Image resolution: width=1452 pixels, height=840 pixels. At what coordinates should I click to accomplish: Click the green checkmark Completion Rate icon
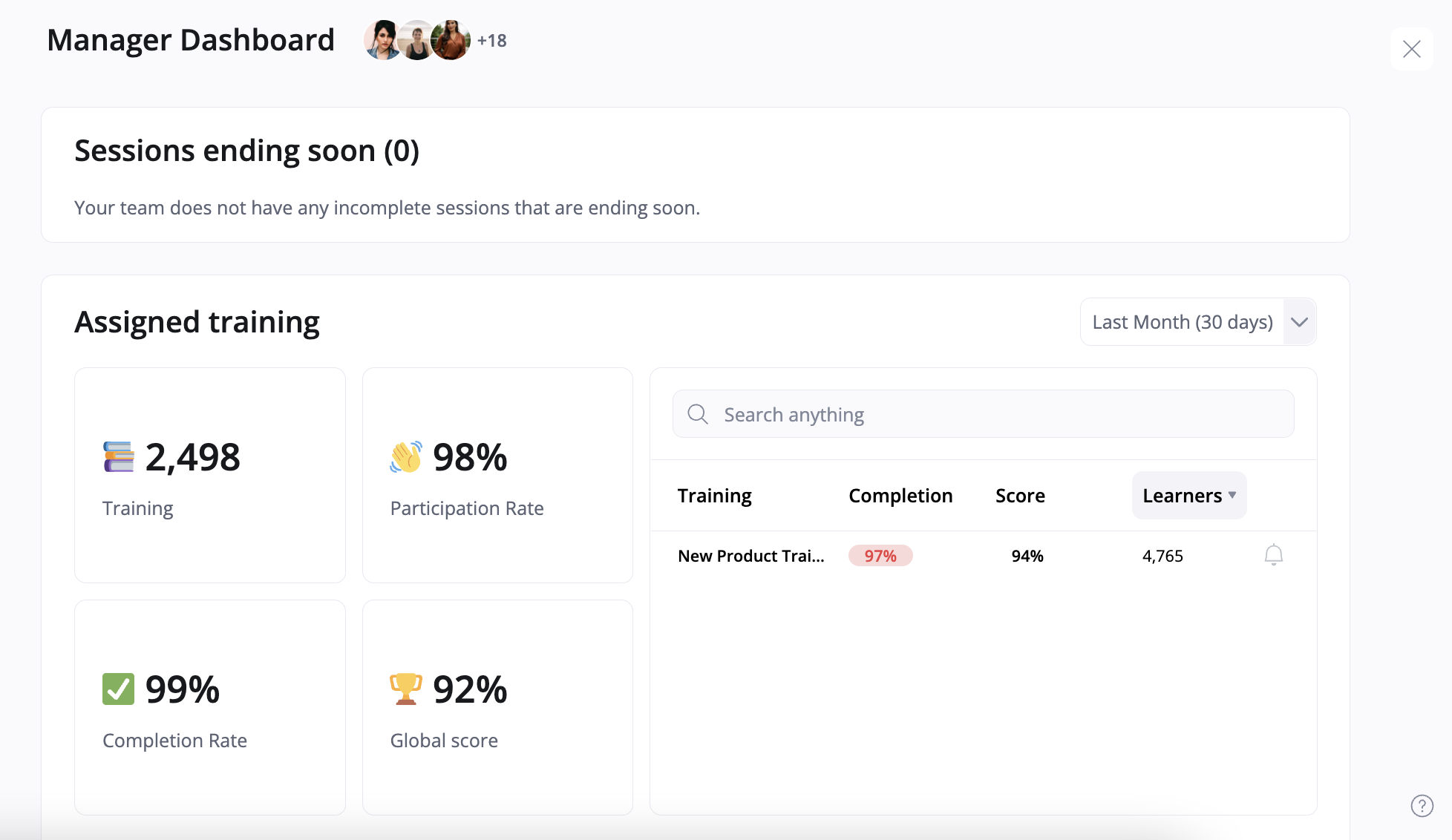[119, 689]
